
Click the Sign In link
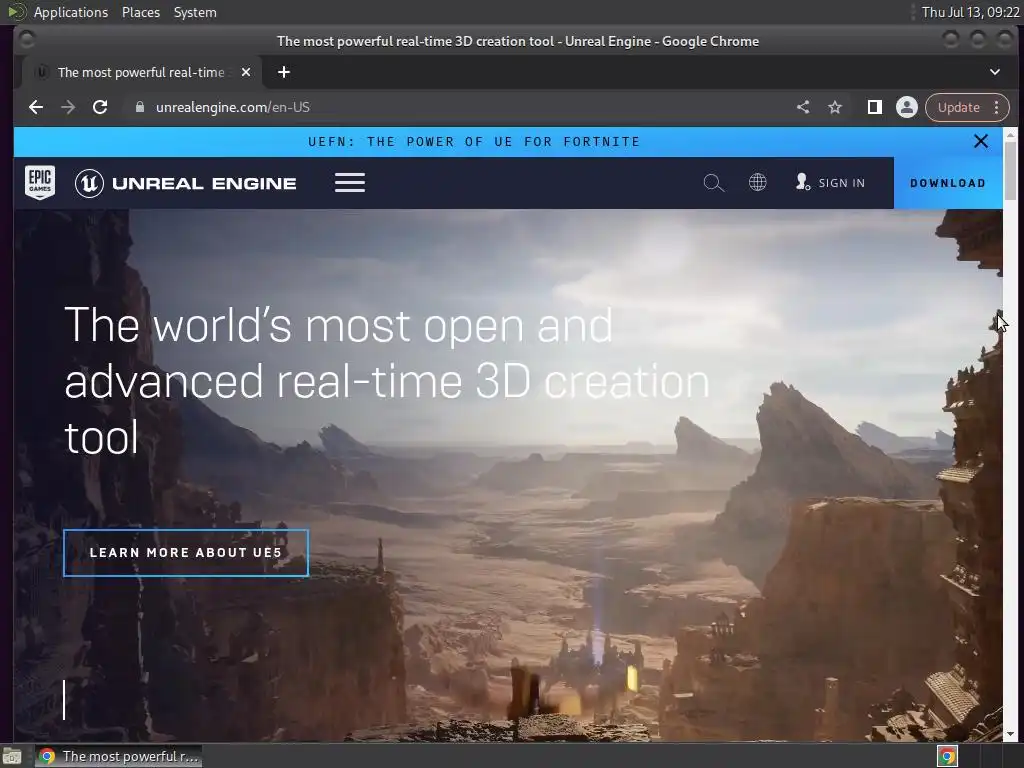[x=831, y=183]
